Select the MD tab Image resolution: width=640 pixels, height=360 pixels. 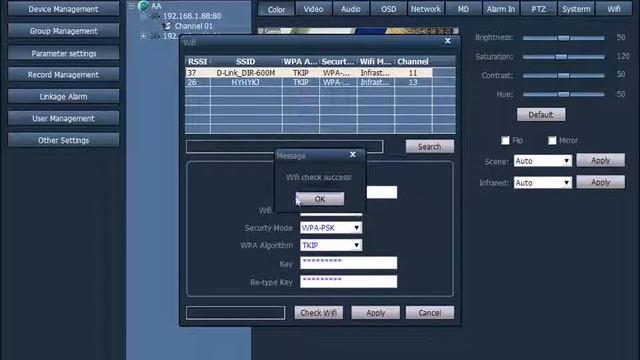point(463,9)
